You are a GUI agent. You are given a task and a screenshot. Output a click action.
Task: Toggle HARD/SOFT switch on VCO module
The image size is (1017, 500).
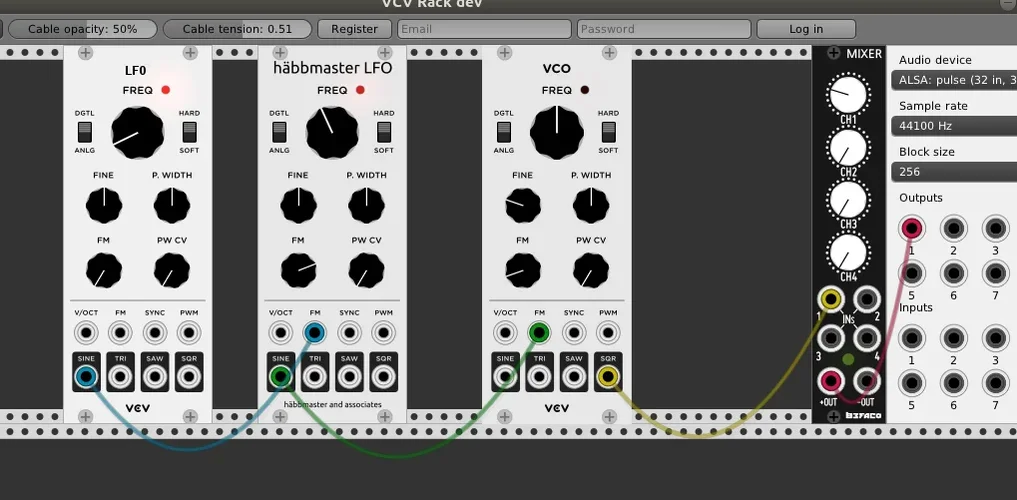(x=608, y=132)
